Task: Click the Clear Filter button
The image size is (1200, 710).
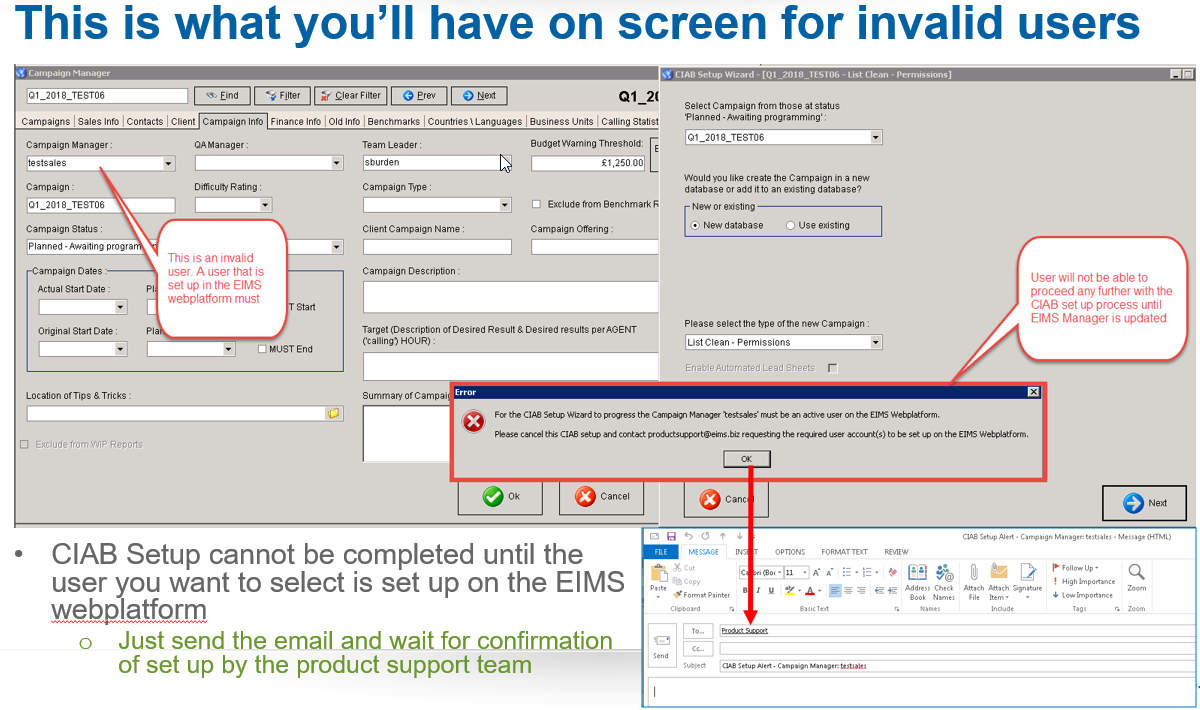Action: (350, 96)
